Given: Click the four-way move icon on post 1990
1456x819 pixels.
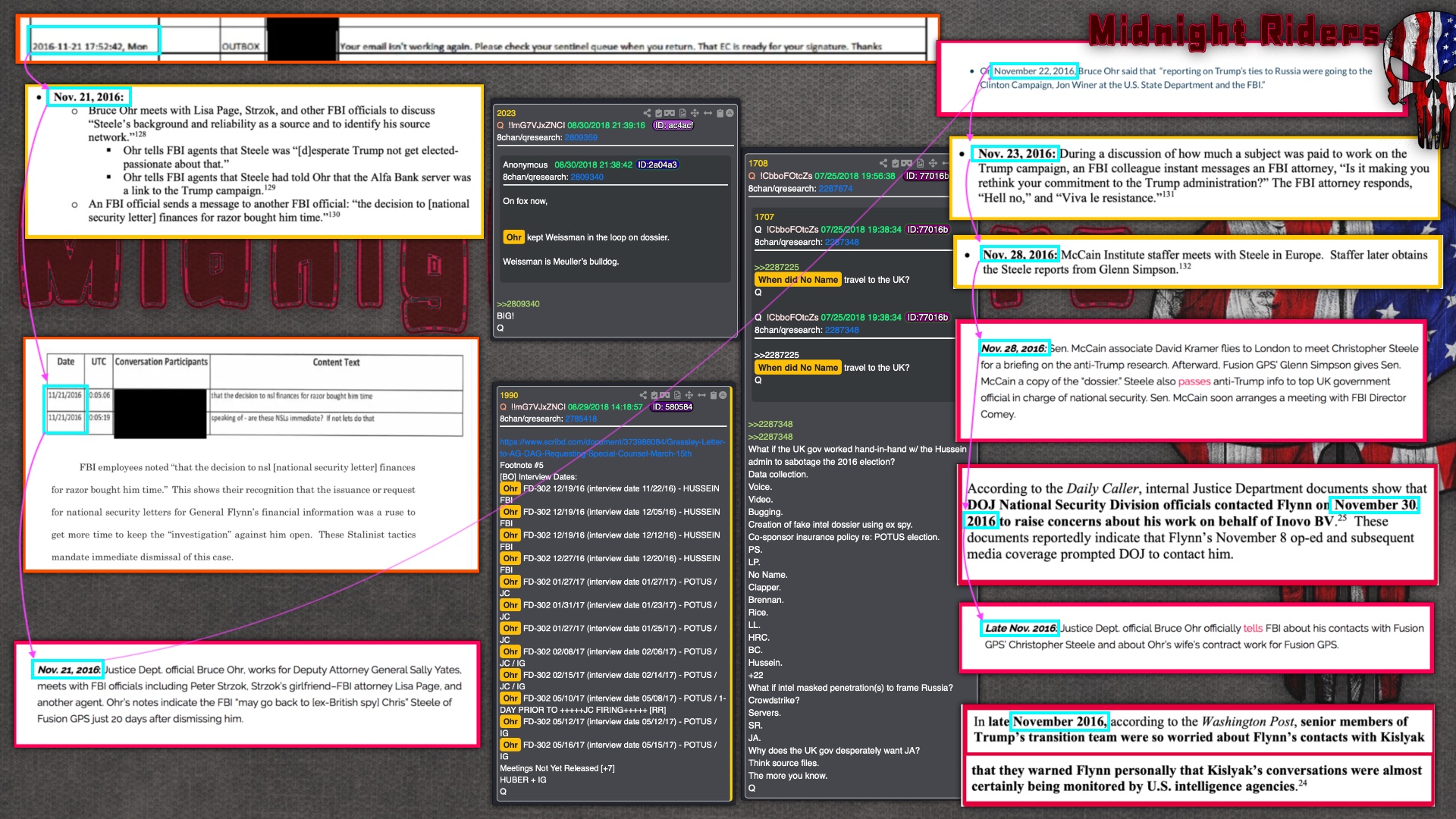Looking at the screenshot, I should coord(689,395).
